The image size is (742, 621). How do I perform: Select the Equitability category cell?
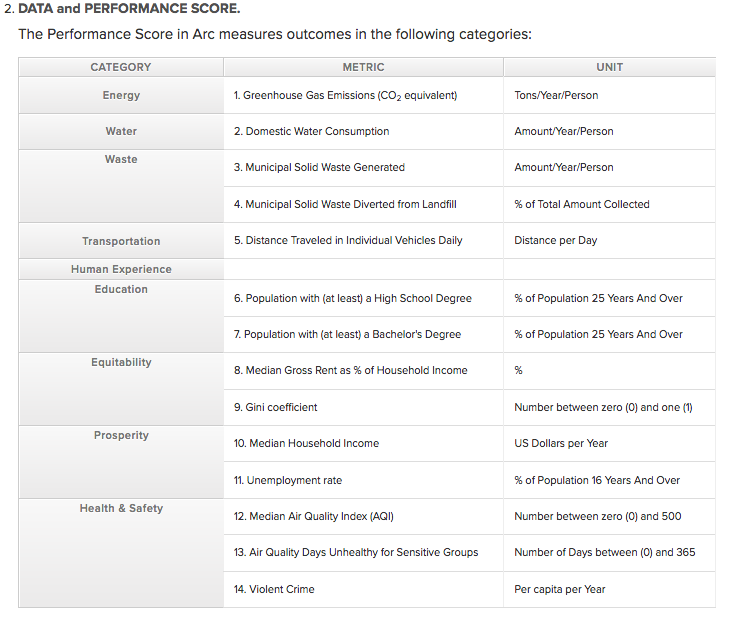(121, 362)
